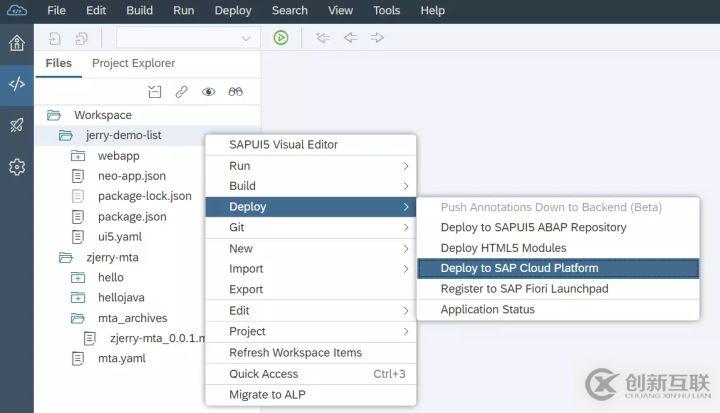Click the collapse all icon in Files panel
Screen dimensions: 720x413
click(154, 91)
